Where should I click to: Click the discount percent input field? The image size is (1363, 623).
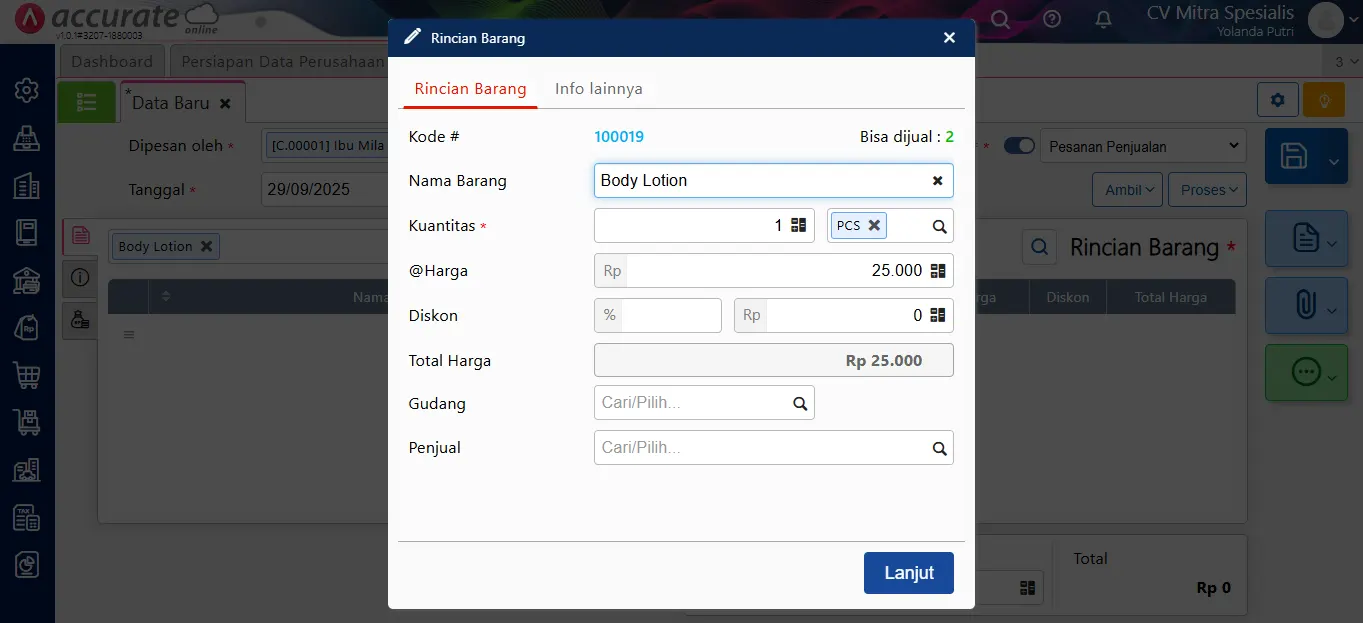coord(668,316)
